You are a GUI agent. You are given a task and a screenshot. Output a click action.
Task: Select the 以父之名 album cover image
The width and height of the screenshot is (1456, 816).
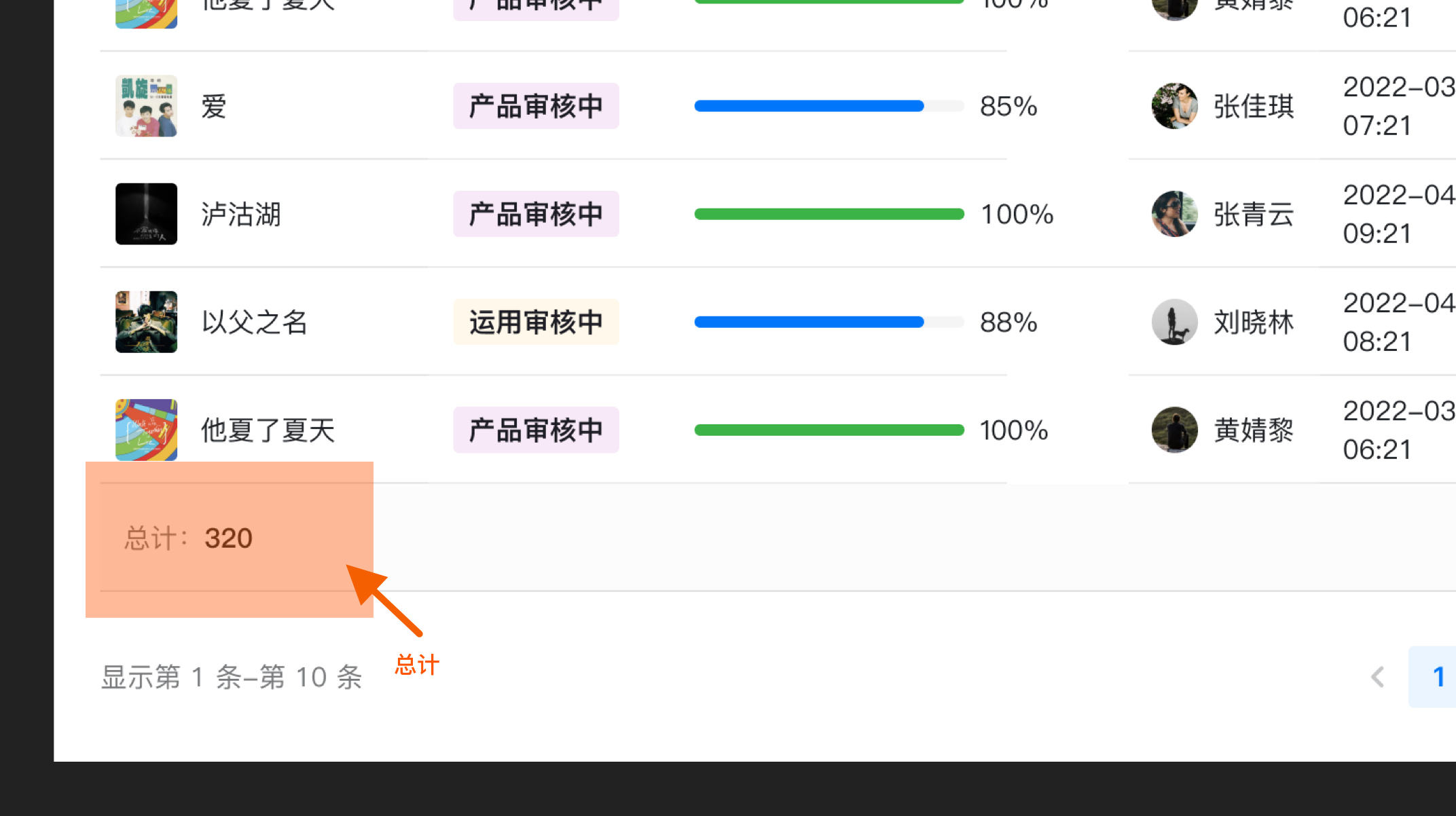[x=146, y=322]
